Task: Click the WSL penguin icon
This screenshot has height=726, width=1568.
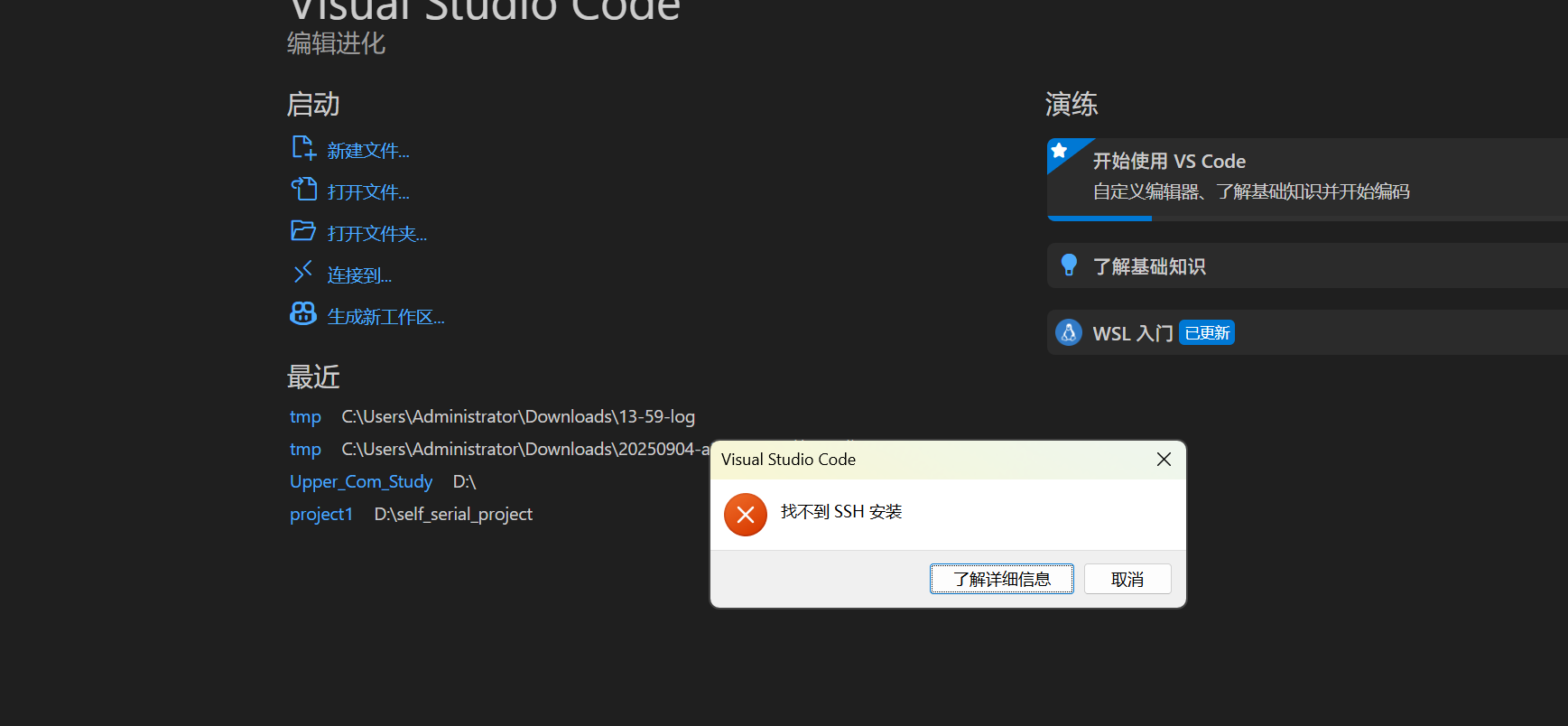Action: tap(1069, 332)
